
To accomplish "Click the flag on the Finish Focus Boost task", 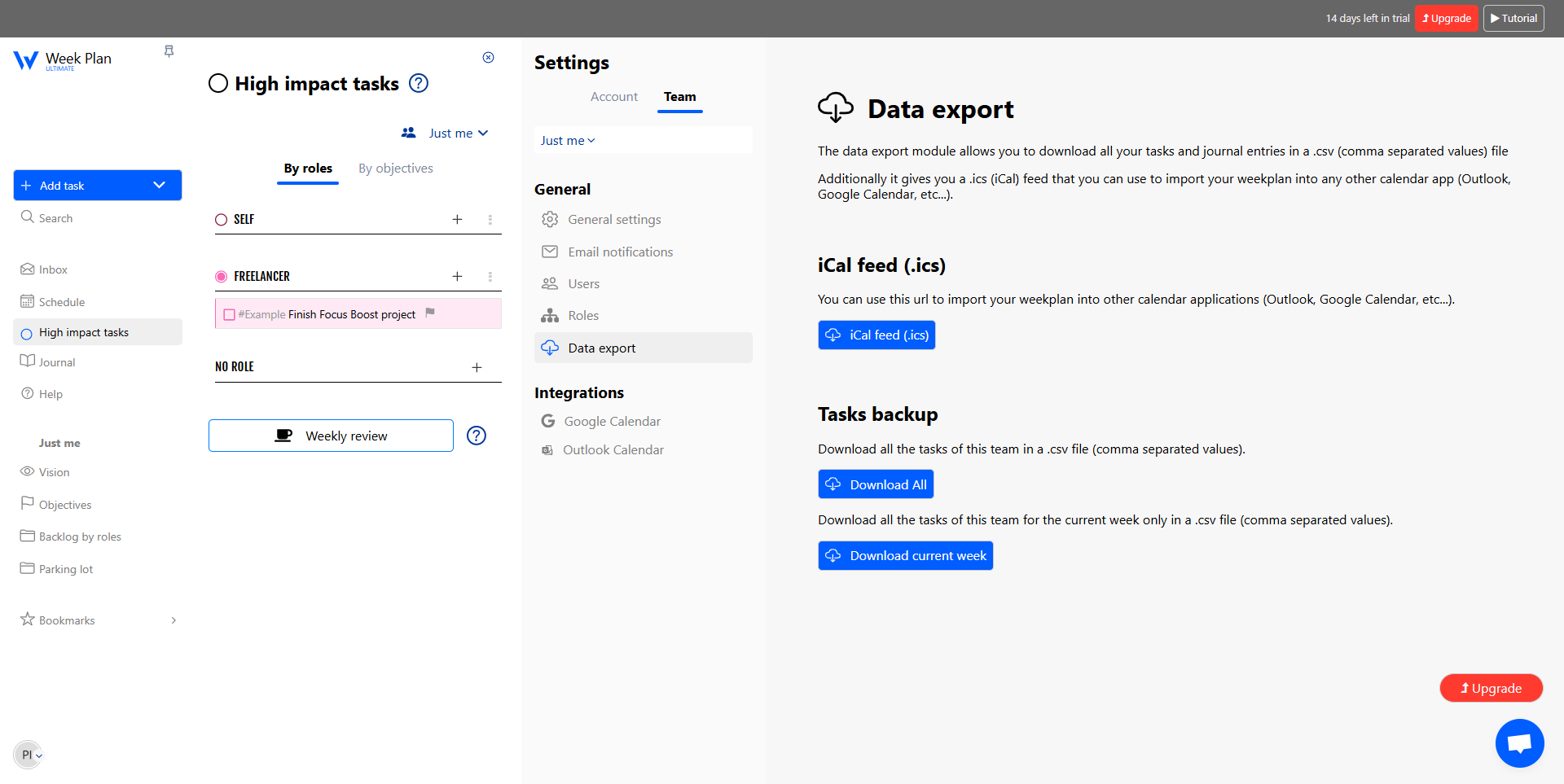I will pos(430,313).
